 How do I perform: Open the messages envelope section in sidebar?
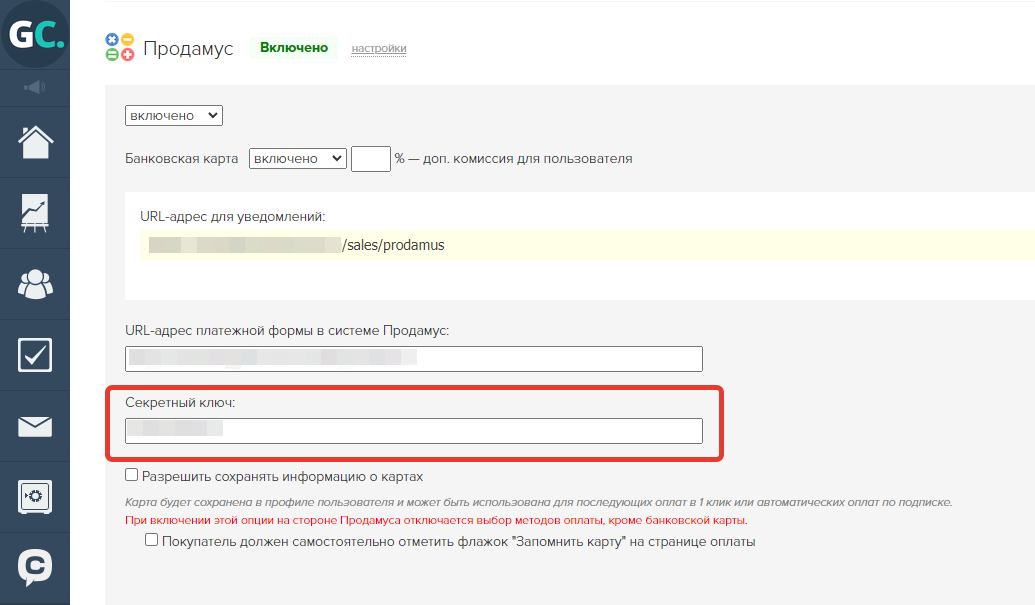click(x=35, y=426)
